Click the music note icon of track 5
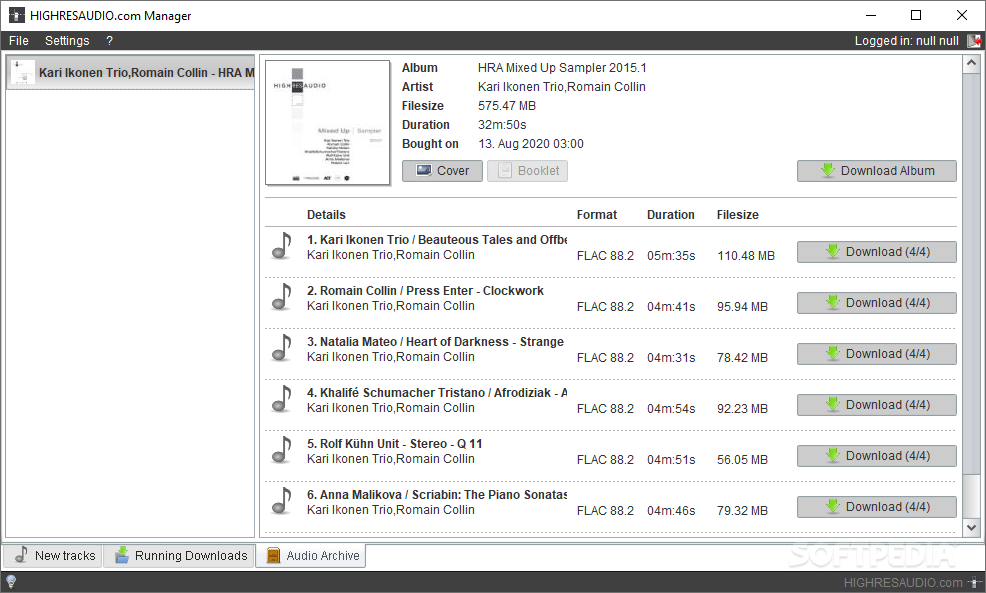The width and height of the screenshot is (986, 593). [282, 450]
